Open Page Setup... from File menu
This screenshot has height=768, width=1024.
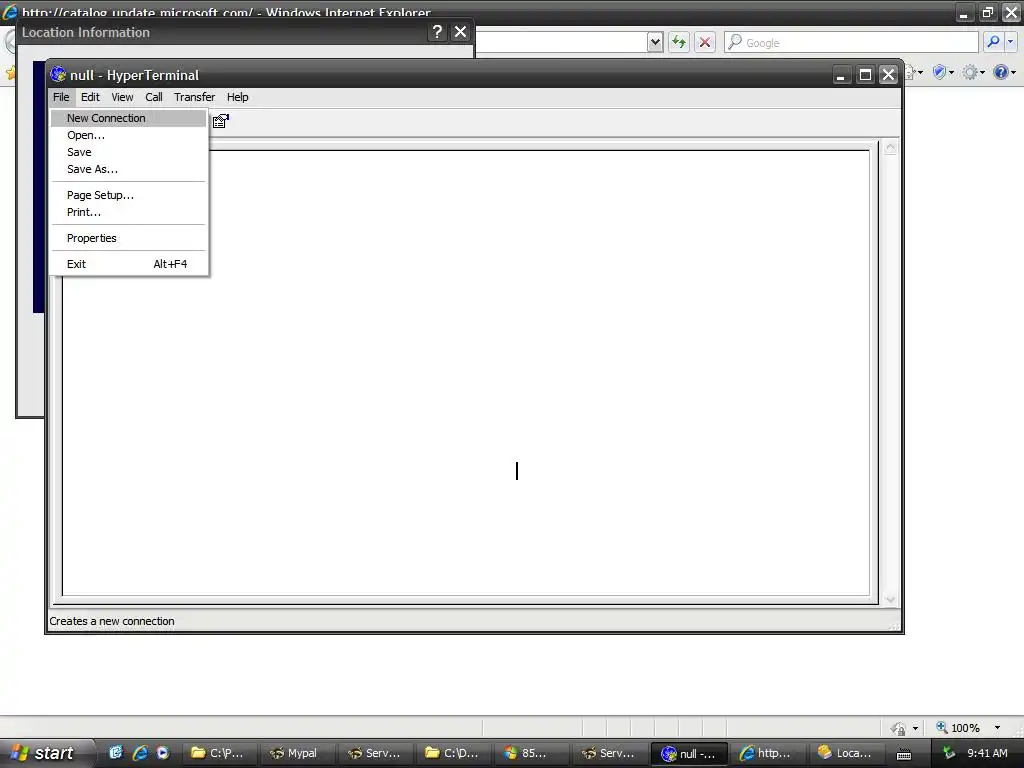(x=129, y=195)
